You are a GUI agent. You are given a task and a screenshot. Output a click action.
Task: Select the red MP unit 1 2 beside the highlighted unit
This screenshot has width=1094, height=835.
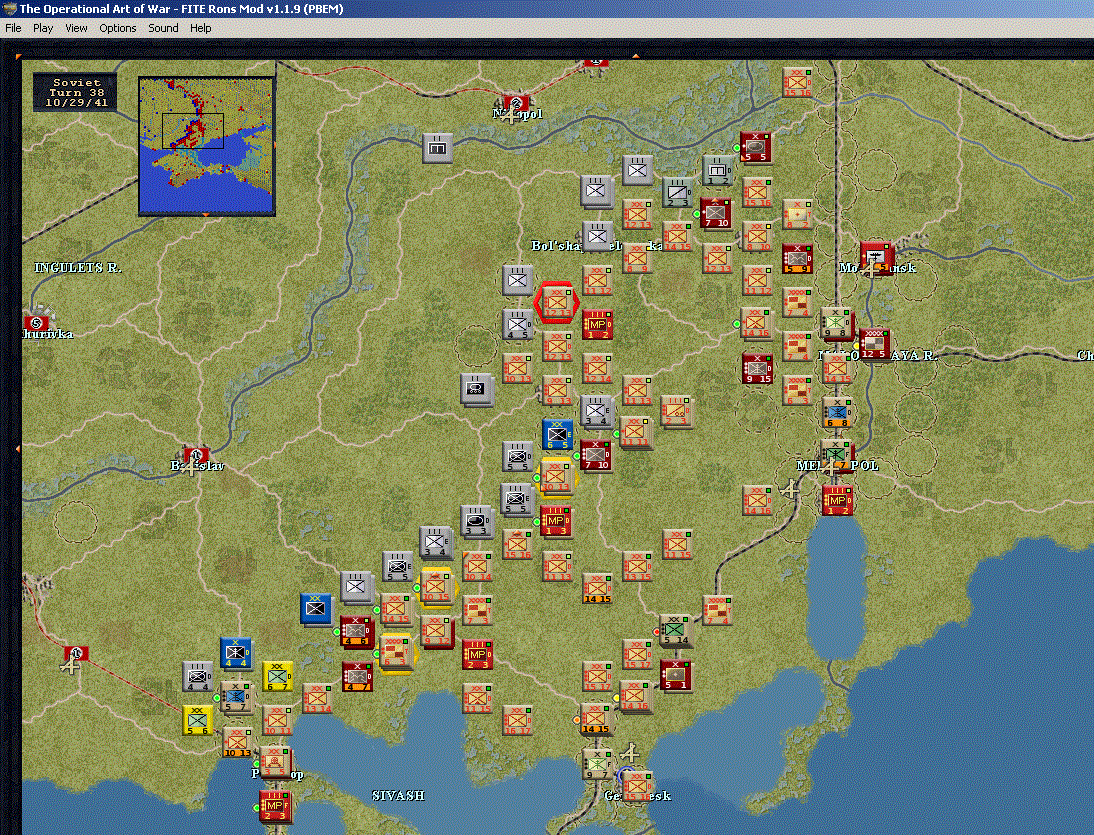click(597, 325)
